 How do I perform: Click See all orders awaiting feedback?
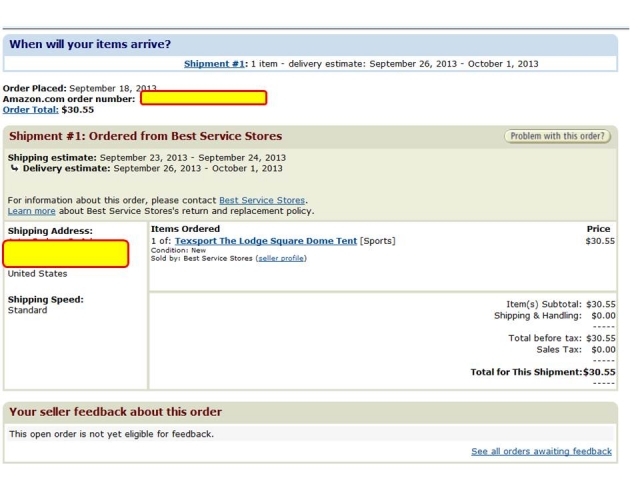click(541, 451)
